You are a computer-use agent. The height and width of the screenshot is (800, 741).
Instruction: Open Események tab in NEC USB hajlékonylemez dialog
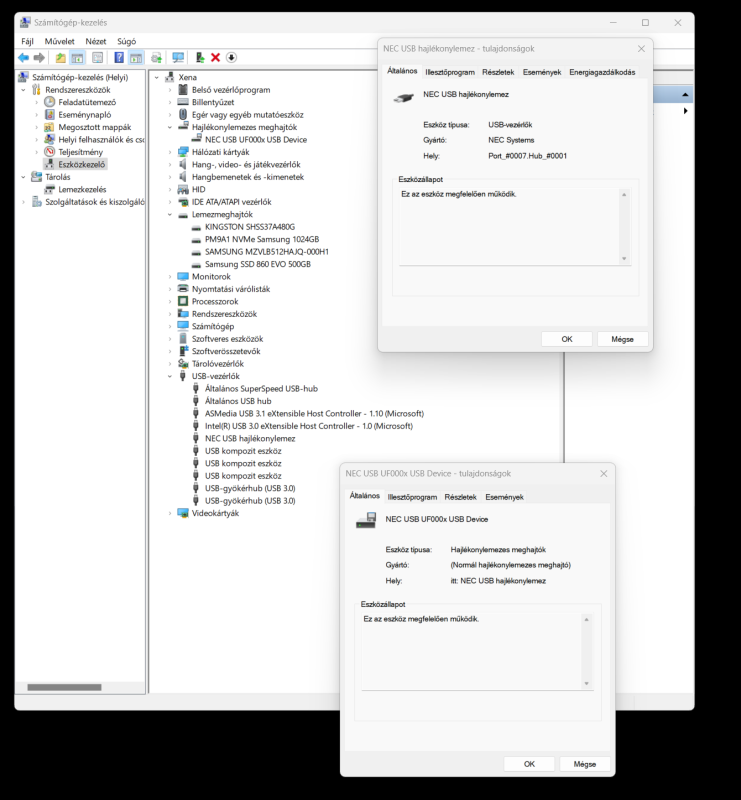pos(542,72)
